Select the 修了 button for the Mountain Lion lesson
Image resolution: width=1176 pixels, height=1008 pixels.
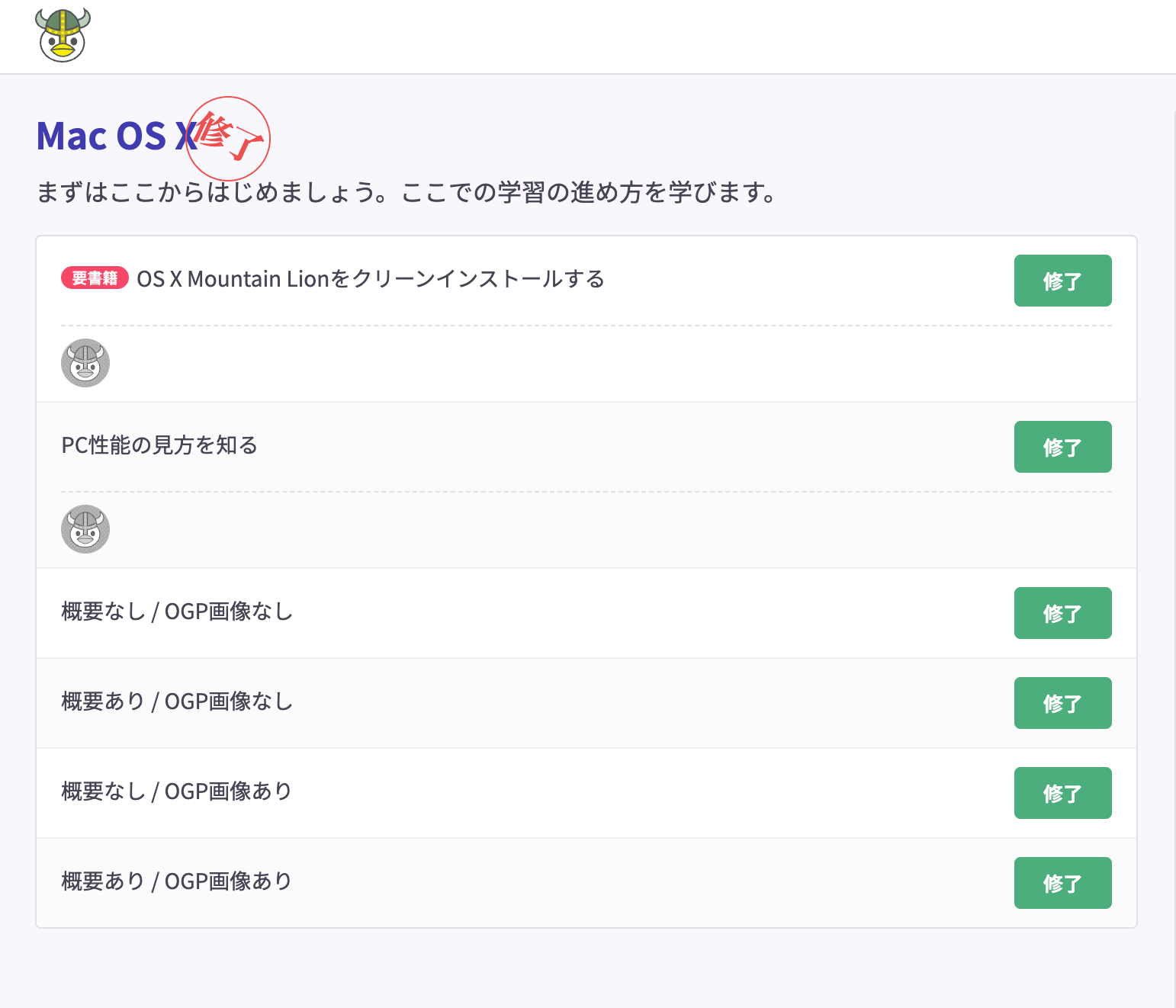1062,281
